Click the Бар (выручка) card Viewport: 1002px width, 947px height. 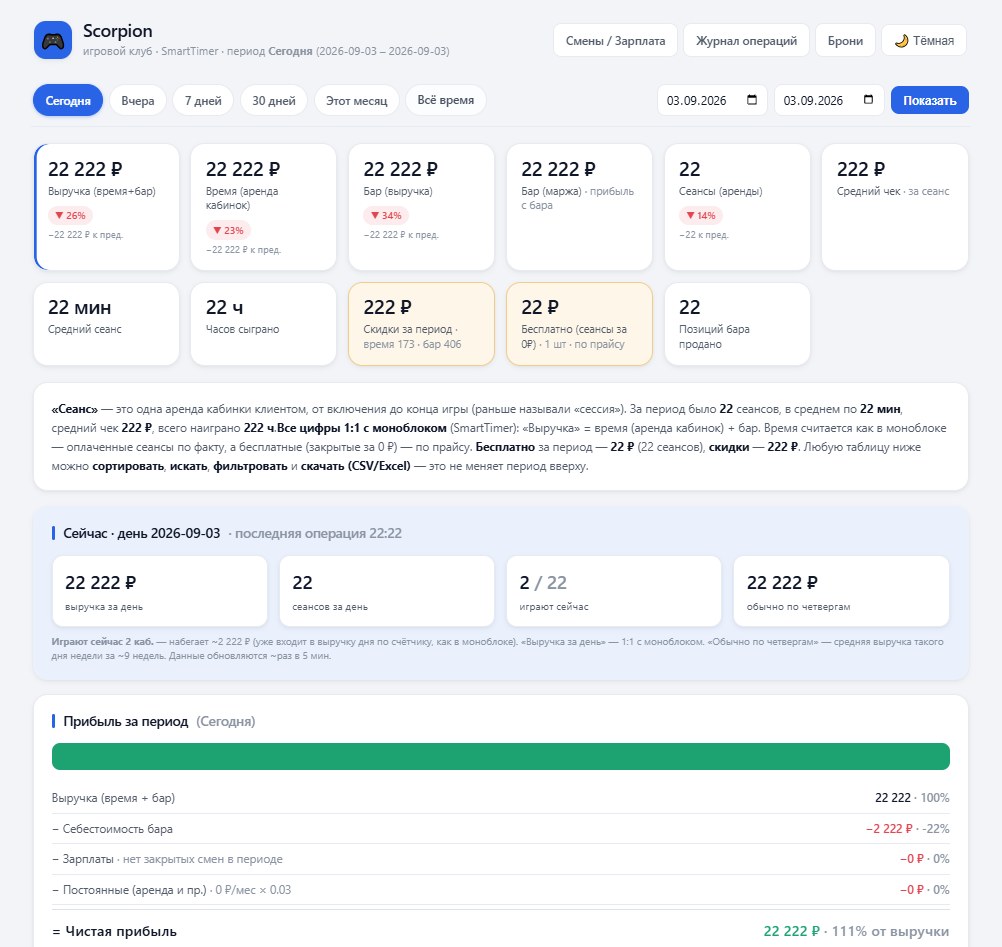coord(421,206)
